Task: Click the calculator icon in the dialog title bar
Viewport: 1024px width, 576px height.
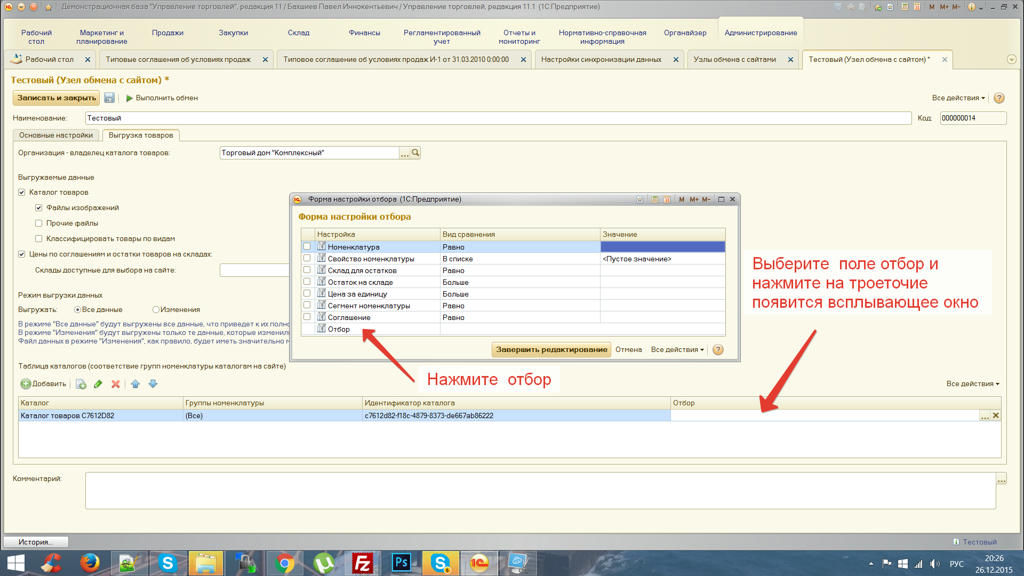Action: coord(654,199)
